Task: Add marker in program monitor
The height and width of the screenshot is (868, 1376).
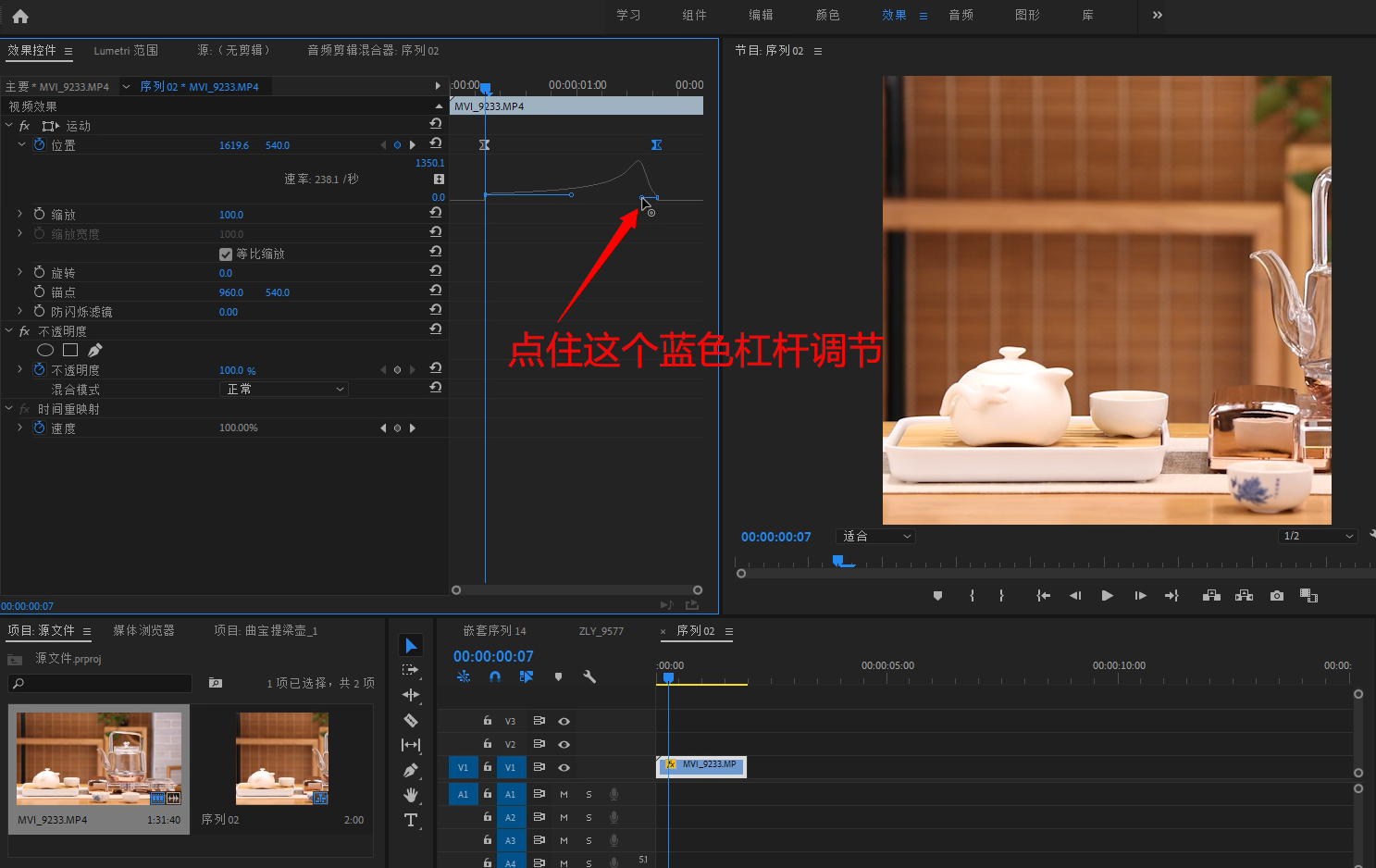Action: coord(937,596)
